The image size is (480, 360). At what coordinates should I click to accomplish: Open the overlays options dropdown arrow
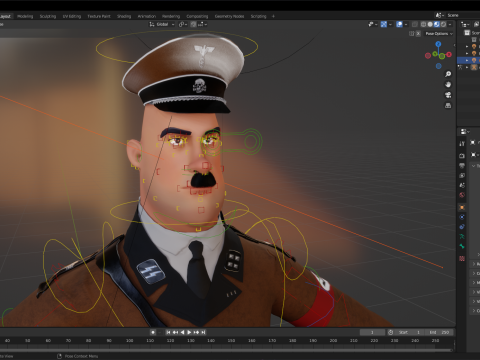pos(406,24)
